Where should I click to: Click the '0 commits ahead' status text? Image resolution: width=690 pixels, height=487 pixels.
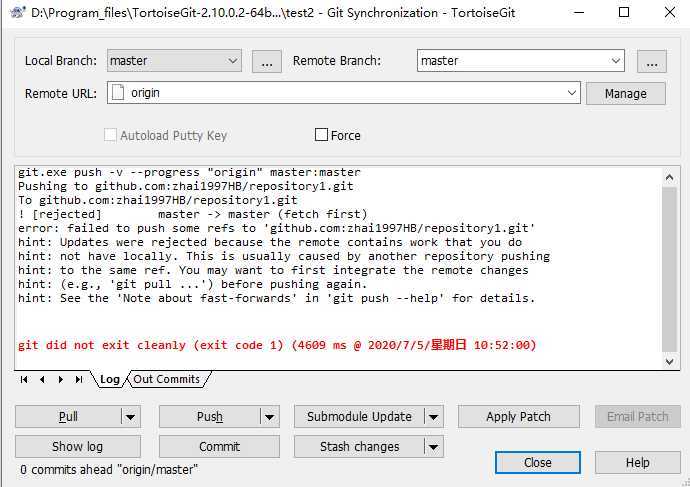click(x=109, y=470)
